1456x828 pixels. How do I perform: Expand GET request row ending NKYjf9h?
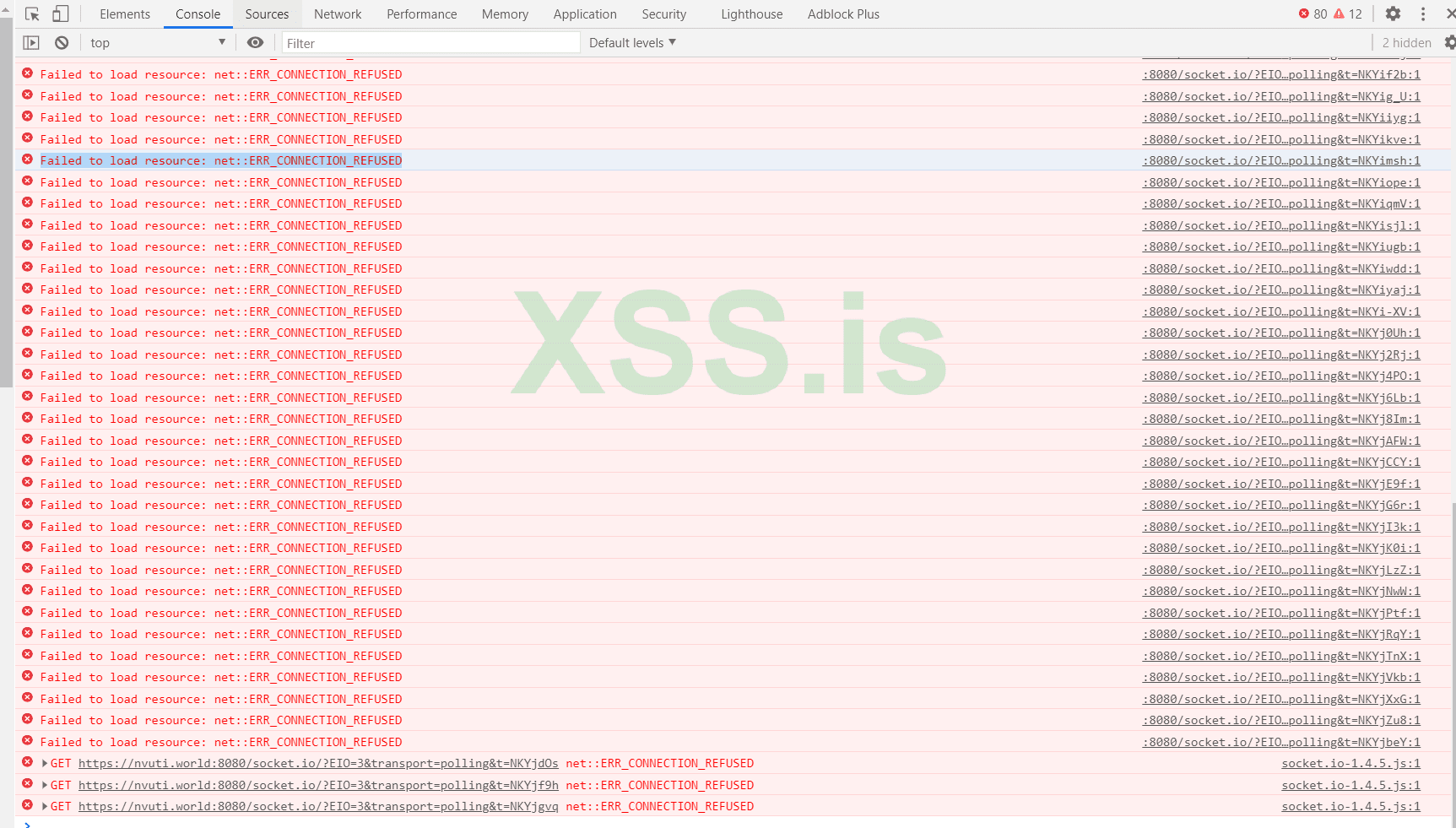[x=45, y=785]
